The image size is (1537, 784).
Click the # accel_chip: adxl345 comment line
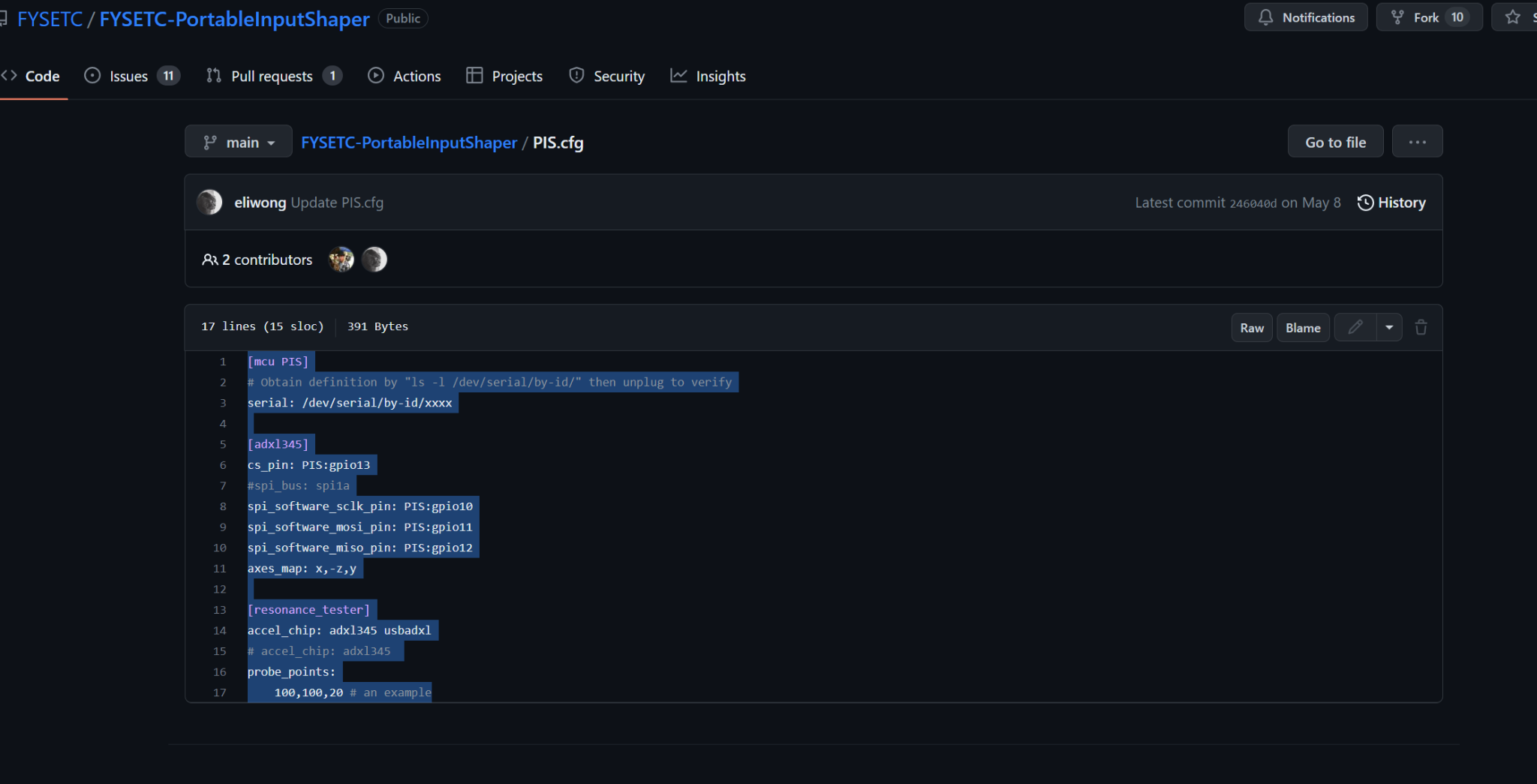(x=319, y=651)
